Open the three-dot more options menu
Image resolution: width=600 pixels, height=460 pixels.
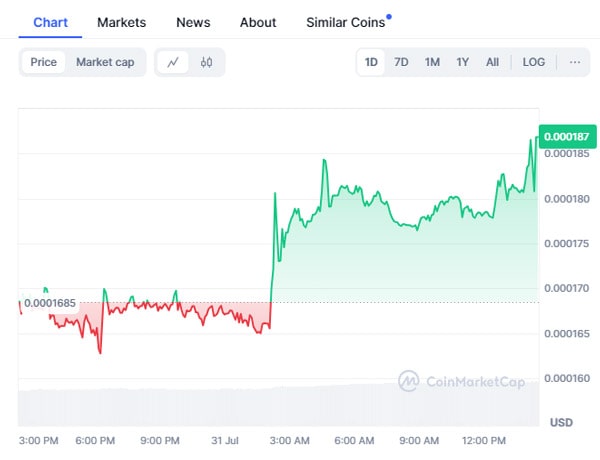[x=574, y=62]
